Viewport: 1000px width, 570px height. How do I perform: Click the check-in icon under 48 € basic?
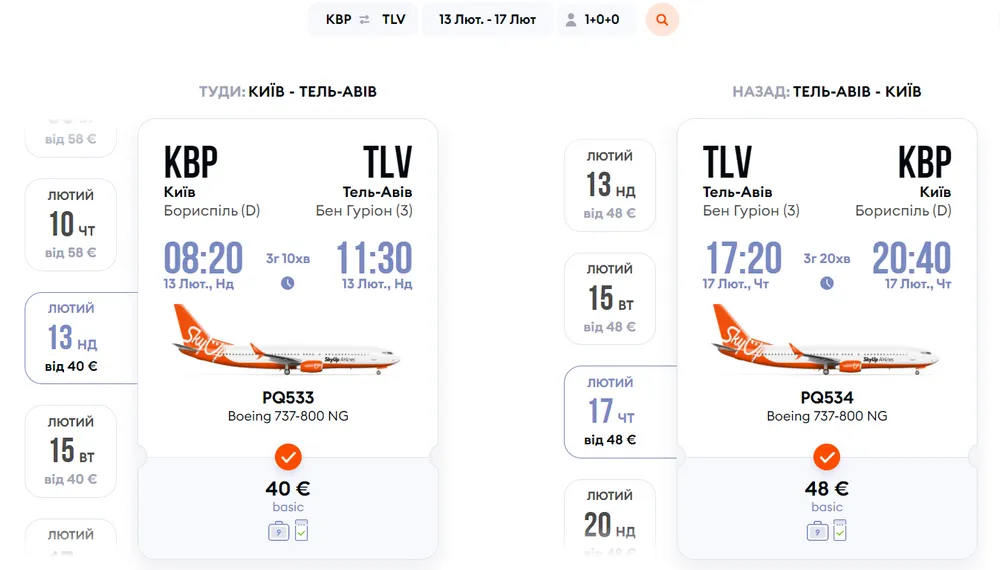tap(840, 530)
